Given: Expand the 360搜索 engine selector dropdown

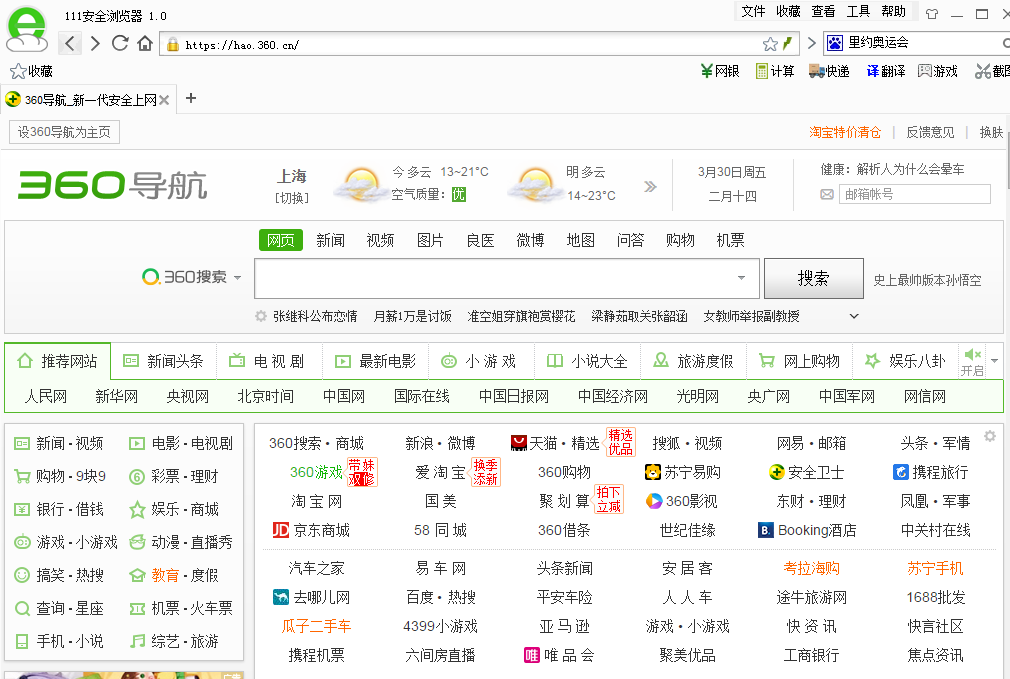Looking at the screenshot, I should pos(238,278).
